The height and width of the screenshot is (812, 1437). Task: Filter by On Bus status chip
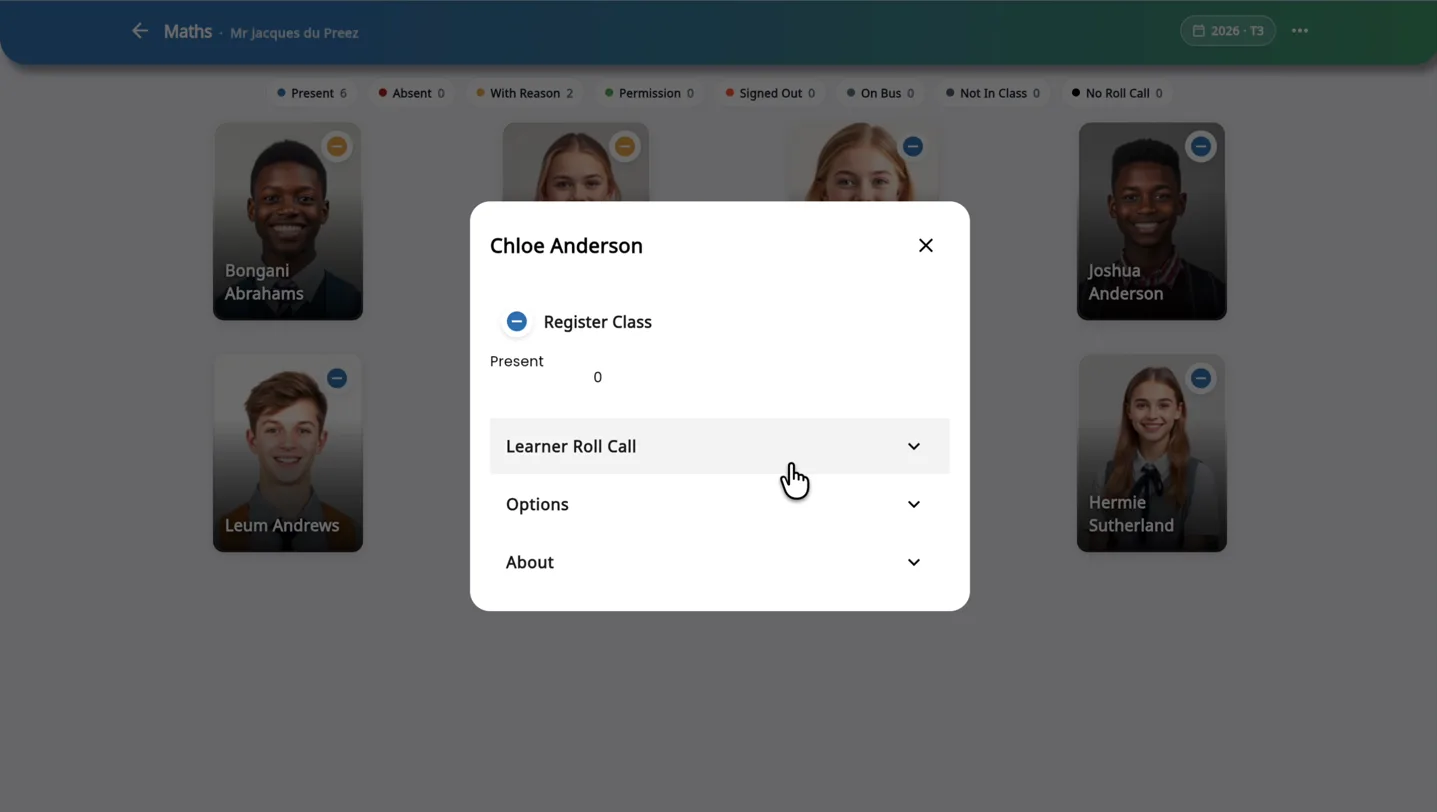coord(879,93)
